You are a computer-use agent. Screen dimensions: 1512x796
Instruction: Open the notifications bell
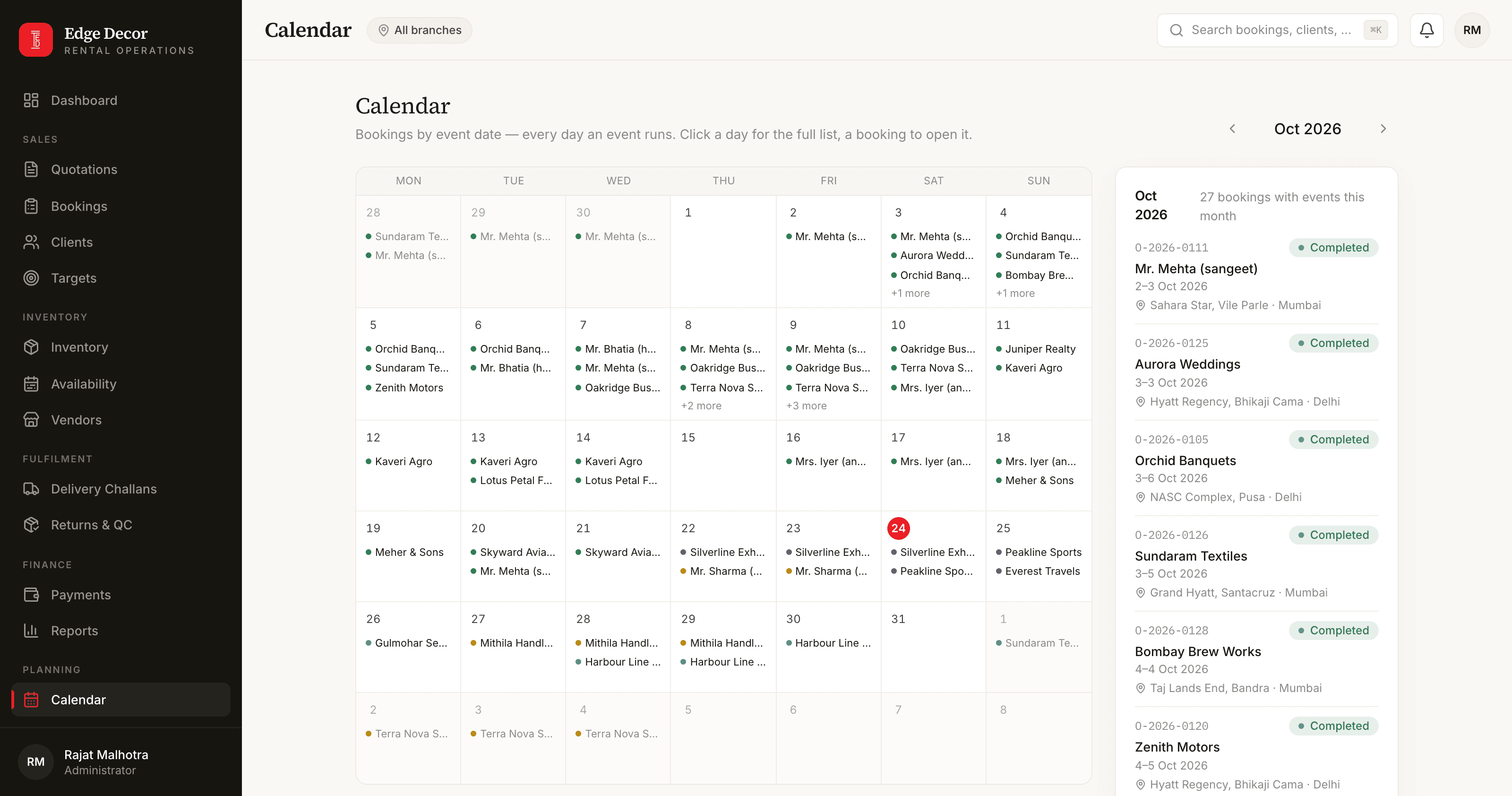(1426, 30)
